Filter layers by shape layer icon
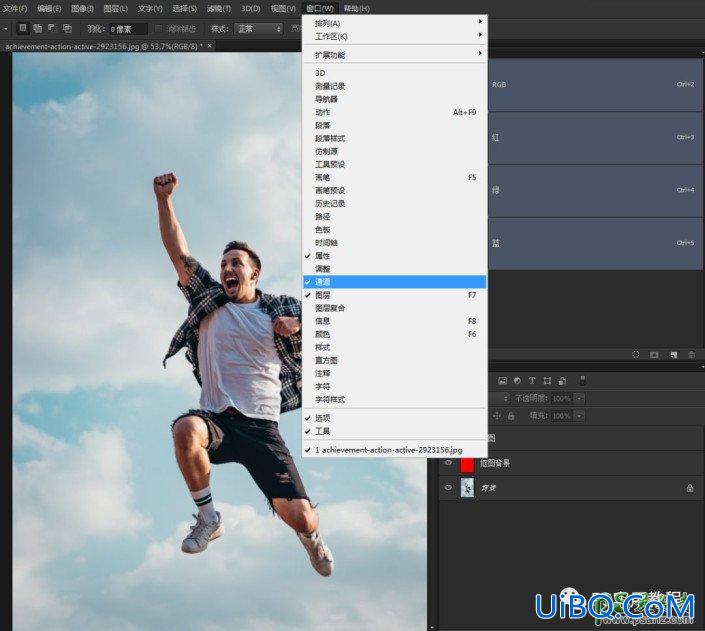The width and height of the screenshot is (705, 631). tap(547, 381)
